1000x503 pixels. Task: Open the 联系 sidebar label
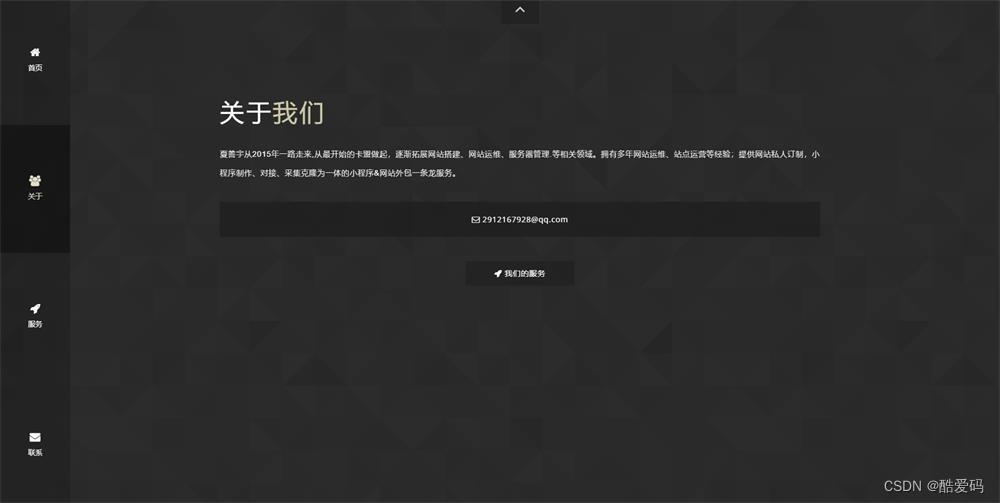click(x=35, y=453)
